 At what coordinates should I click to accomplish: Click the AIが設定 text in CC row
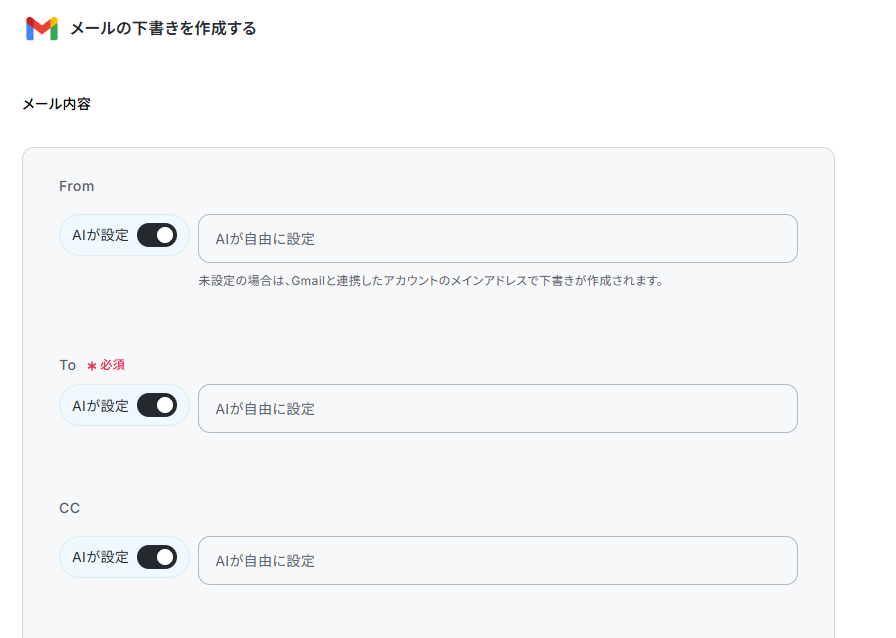coord(101,557)
